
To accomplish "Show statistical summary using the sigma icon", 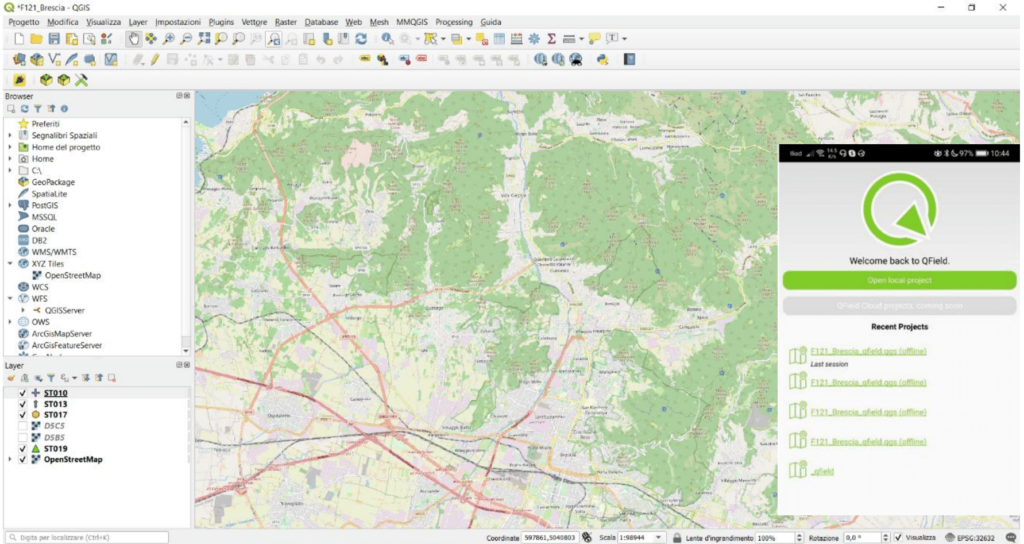I will [x=551, y=39].
